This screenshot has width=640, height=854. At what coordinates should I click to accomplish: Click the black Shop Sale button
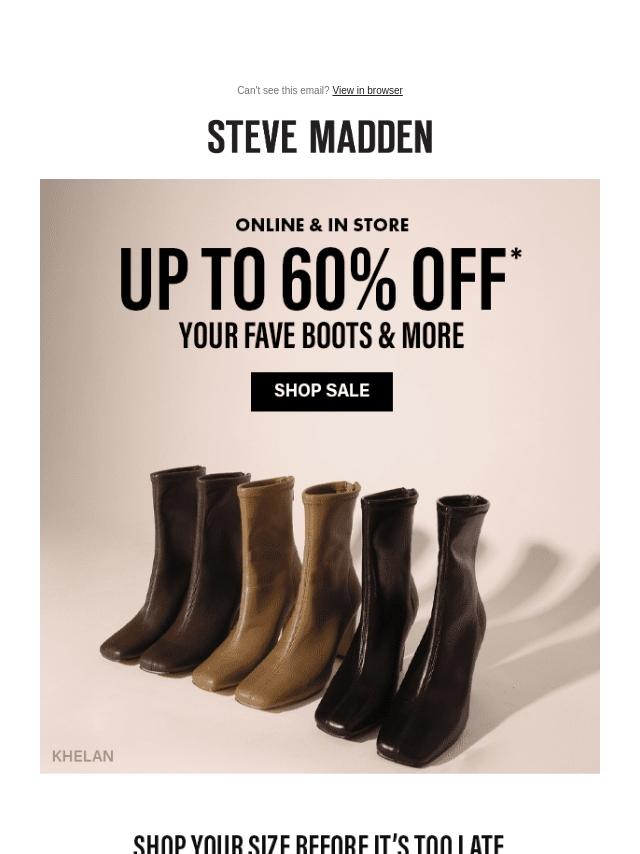(x=321, y=391)
